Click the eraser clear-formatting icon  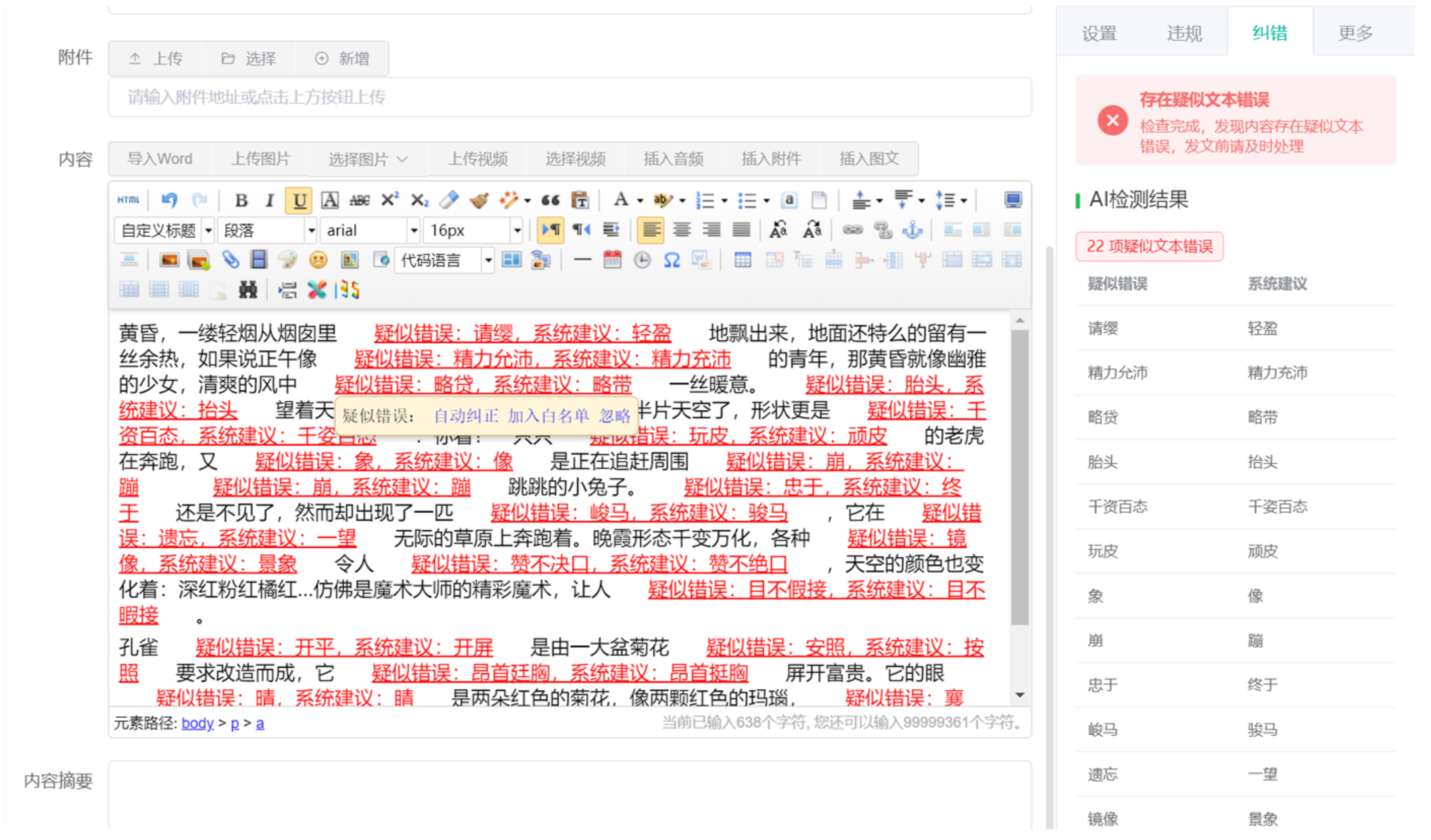pos(448,200)
